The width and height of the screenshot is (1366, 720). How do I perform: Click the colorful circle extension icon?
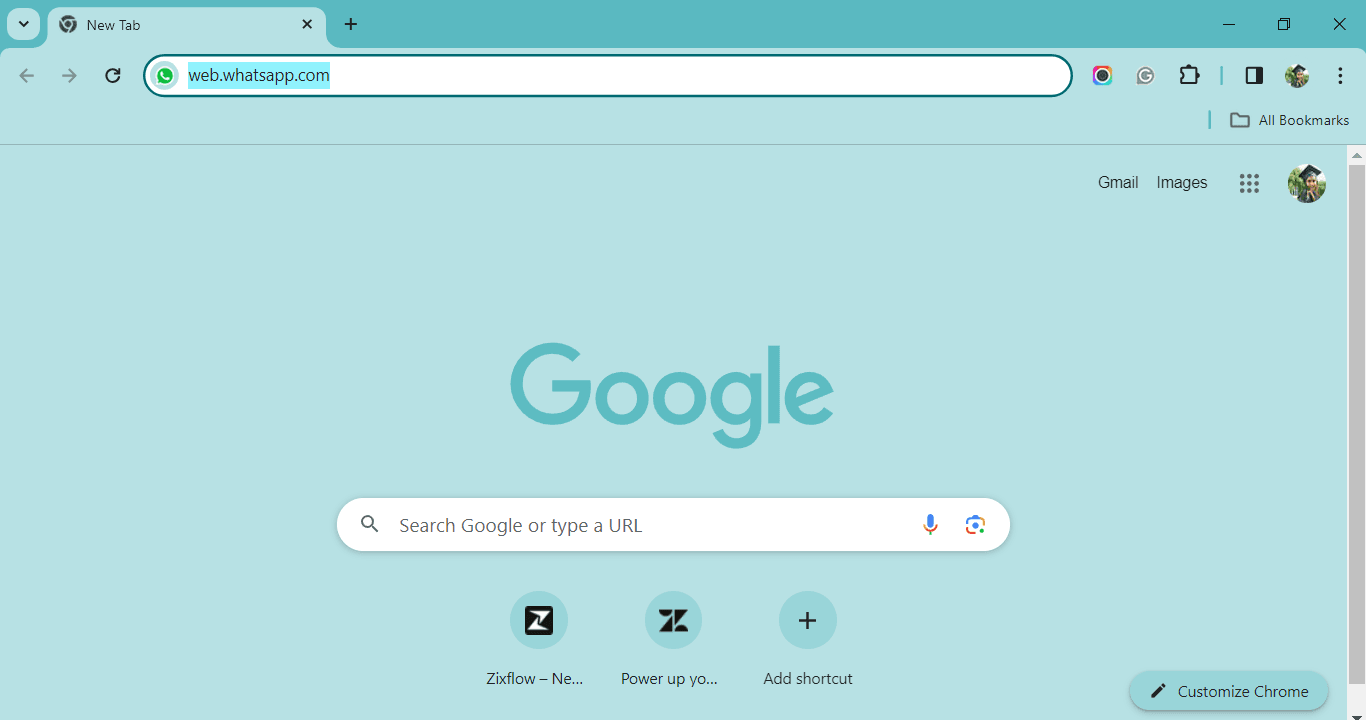[1102, 75]
